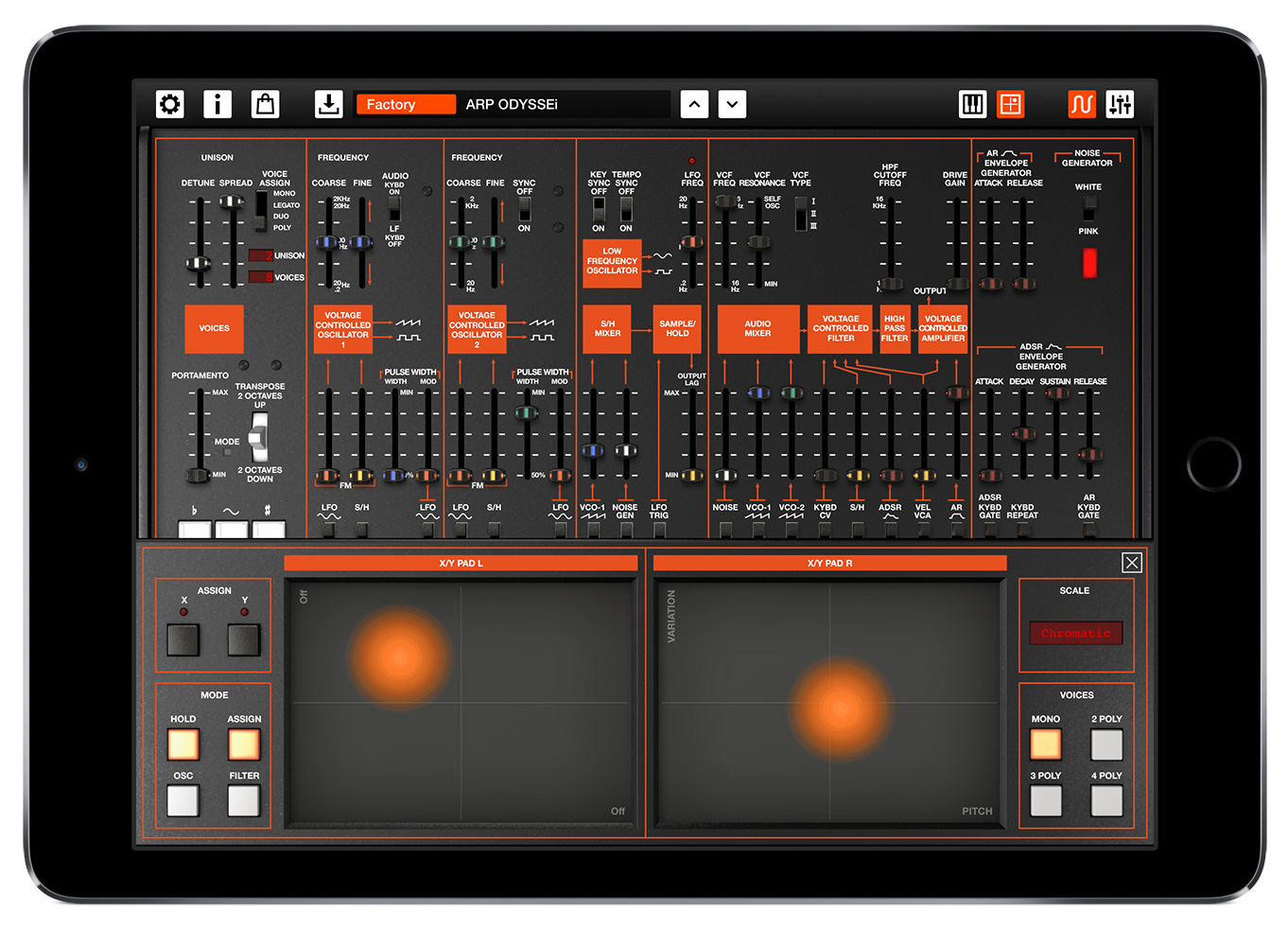Open the in-app store bag icon
1288x925 pixels.
point(266,104)
